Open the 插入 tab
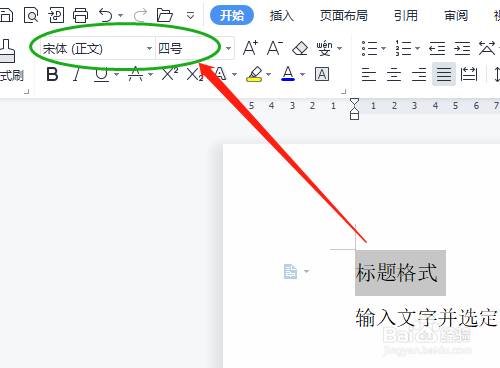This screenshot has height=368, width=500. (x=282, y=15)
